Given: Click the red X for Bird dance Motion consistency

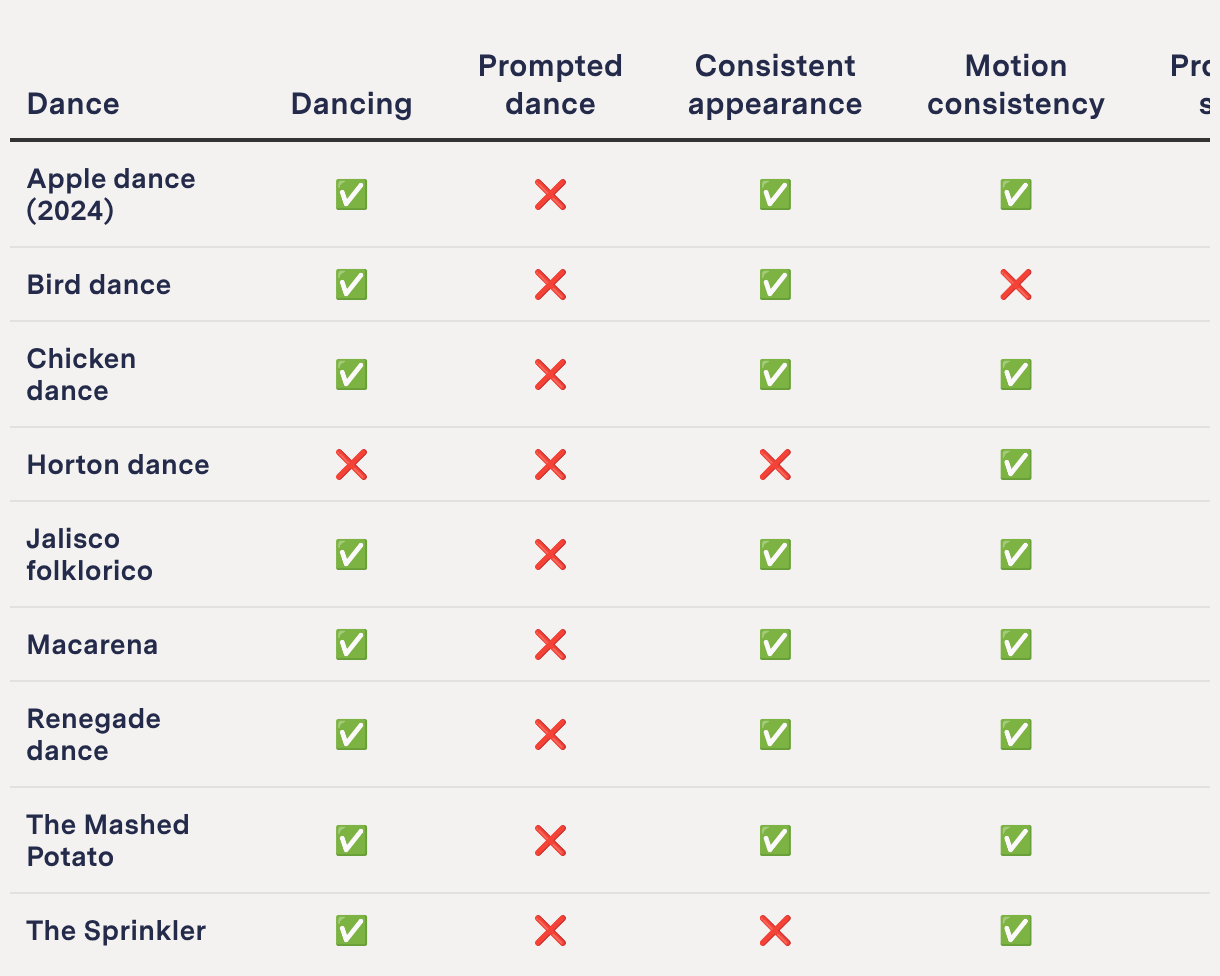Looking at the screenshot, I should (1016, 285).
